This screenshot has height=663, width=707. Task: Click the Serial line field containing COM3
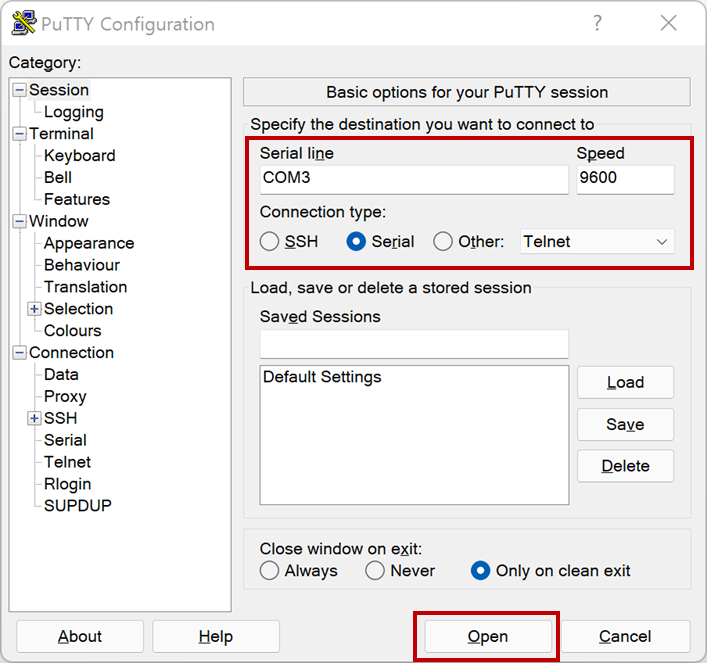point(414,179)
